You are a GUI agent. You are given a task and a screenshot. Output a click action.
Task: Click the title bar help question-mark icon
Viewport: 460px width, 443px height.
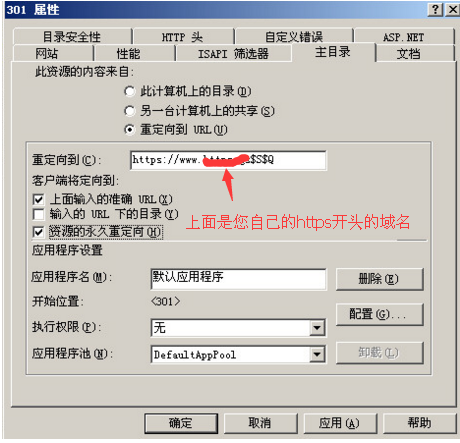pos(435,9)
